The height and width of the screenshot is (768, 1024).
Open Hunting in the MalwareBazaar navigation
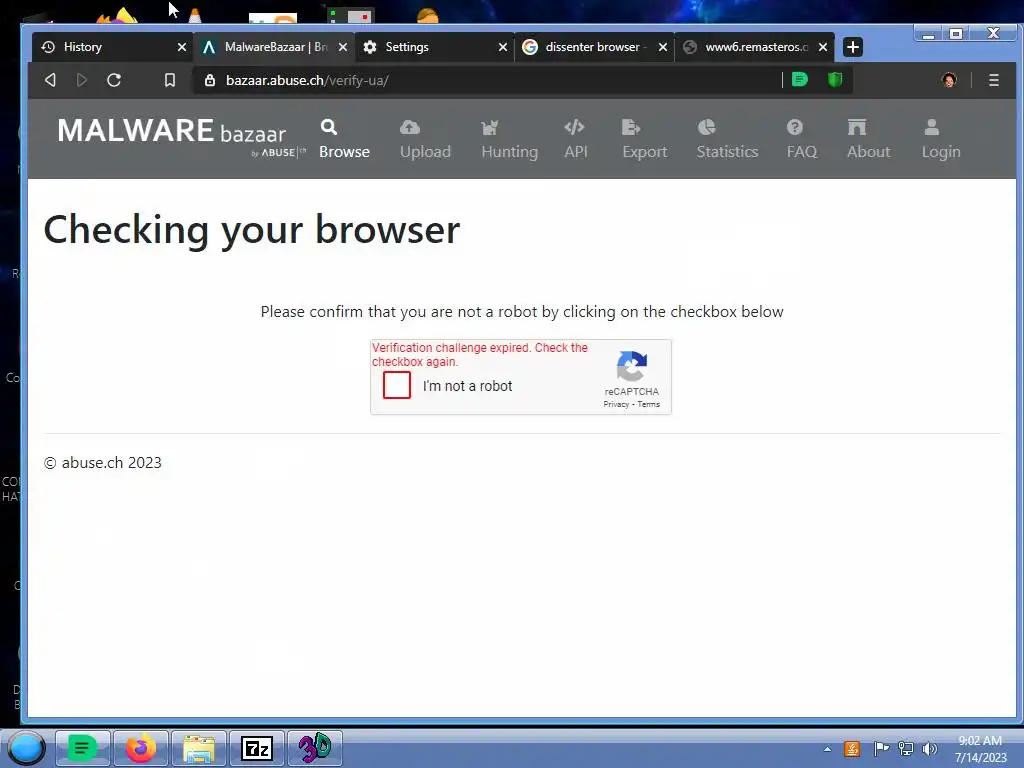(x=509, y=138)
